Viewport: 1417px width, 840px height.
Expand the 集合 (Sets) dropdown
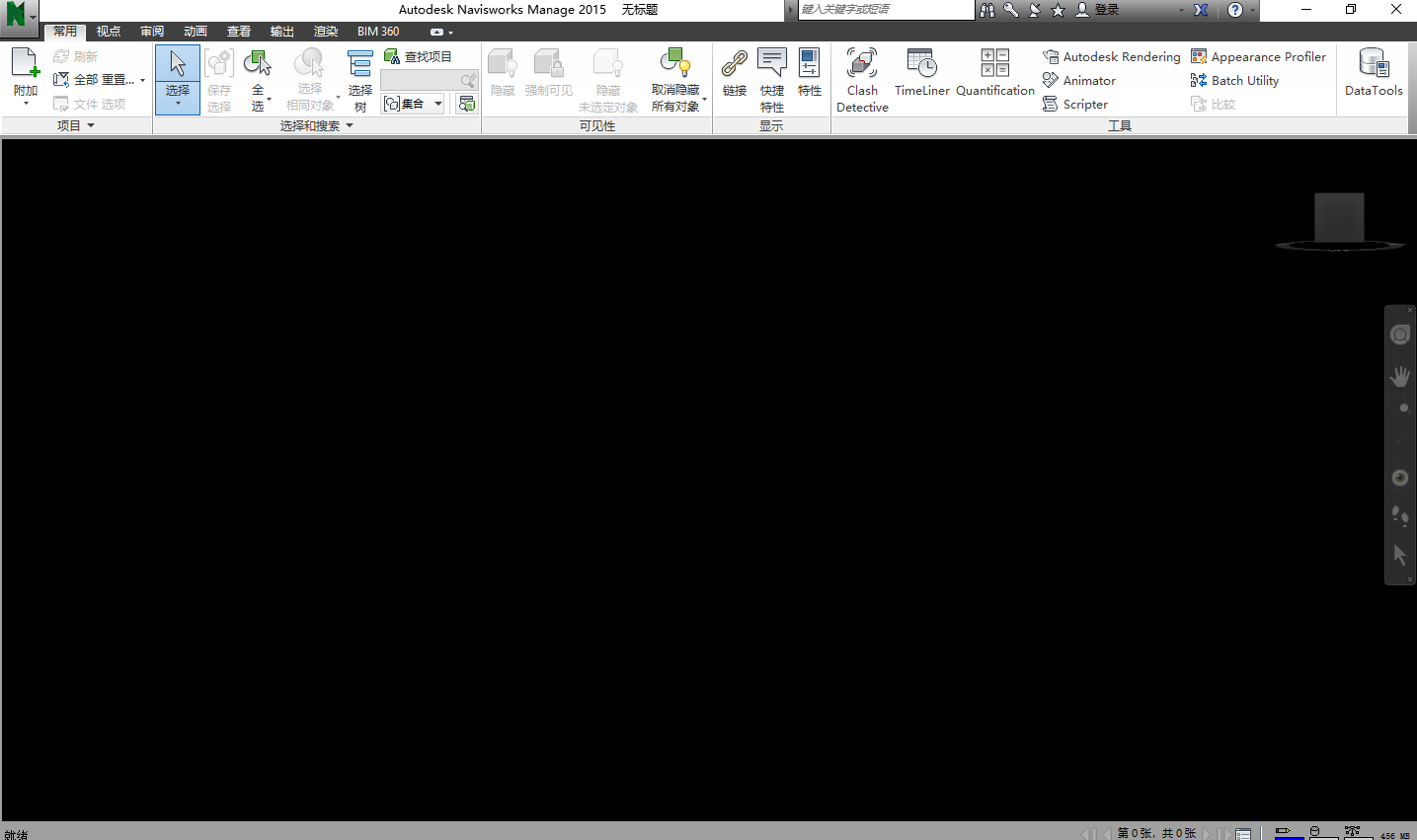pos(437,103)
